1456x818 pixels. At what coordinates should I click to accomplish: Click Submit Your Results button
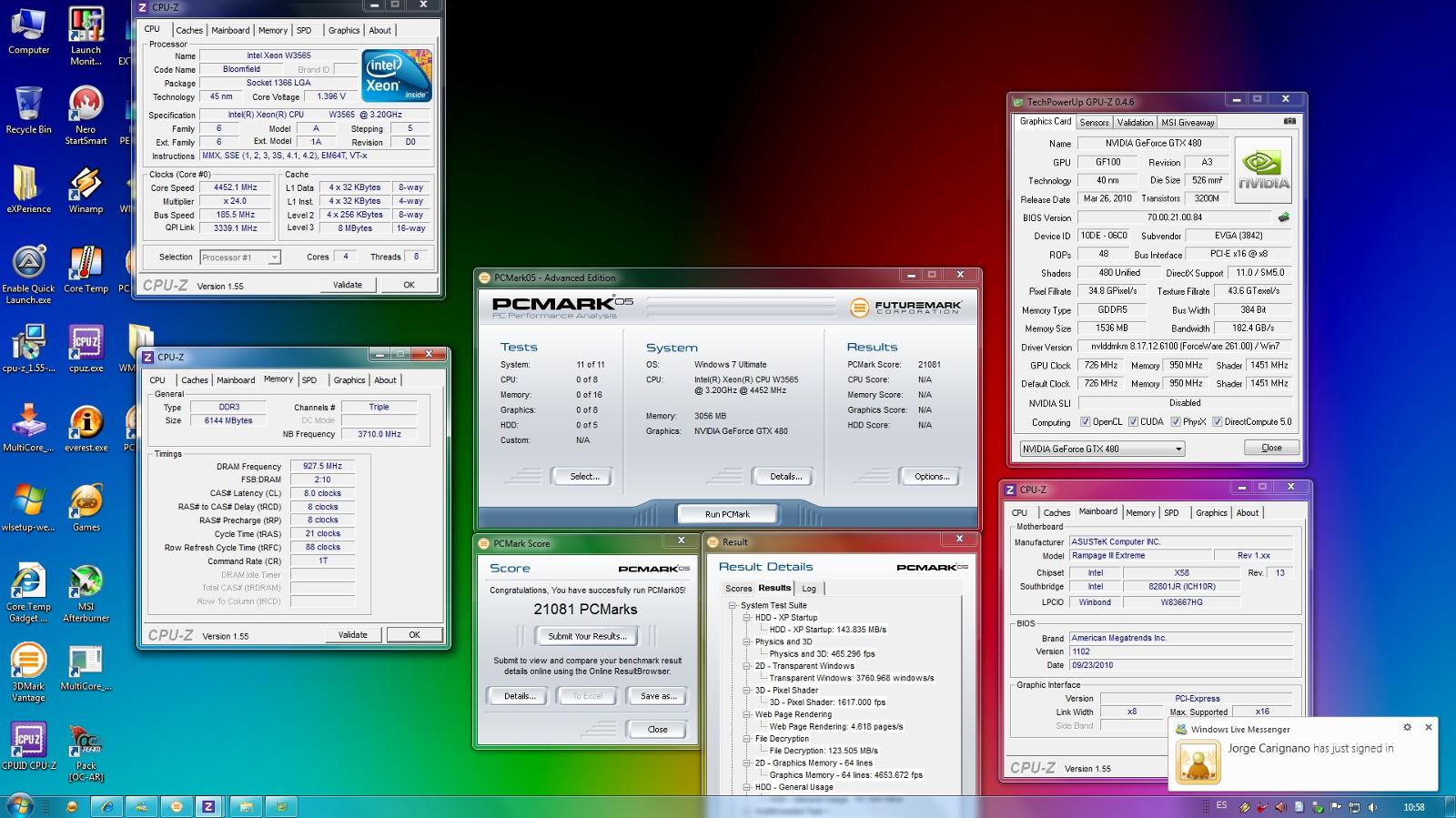(587, 636)
